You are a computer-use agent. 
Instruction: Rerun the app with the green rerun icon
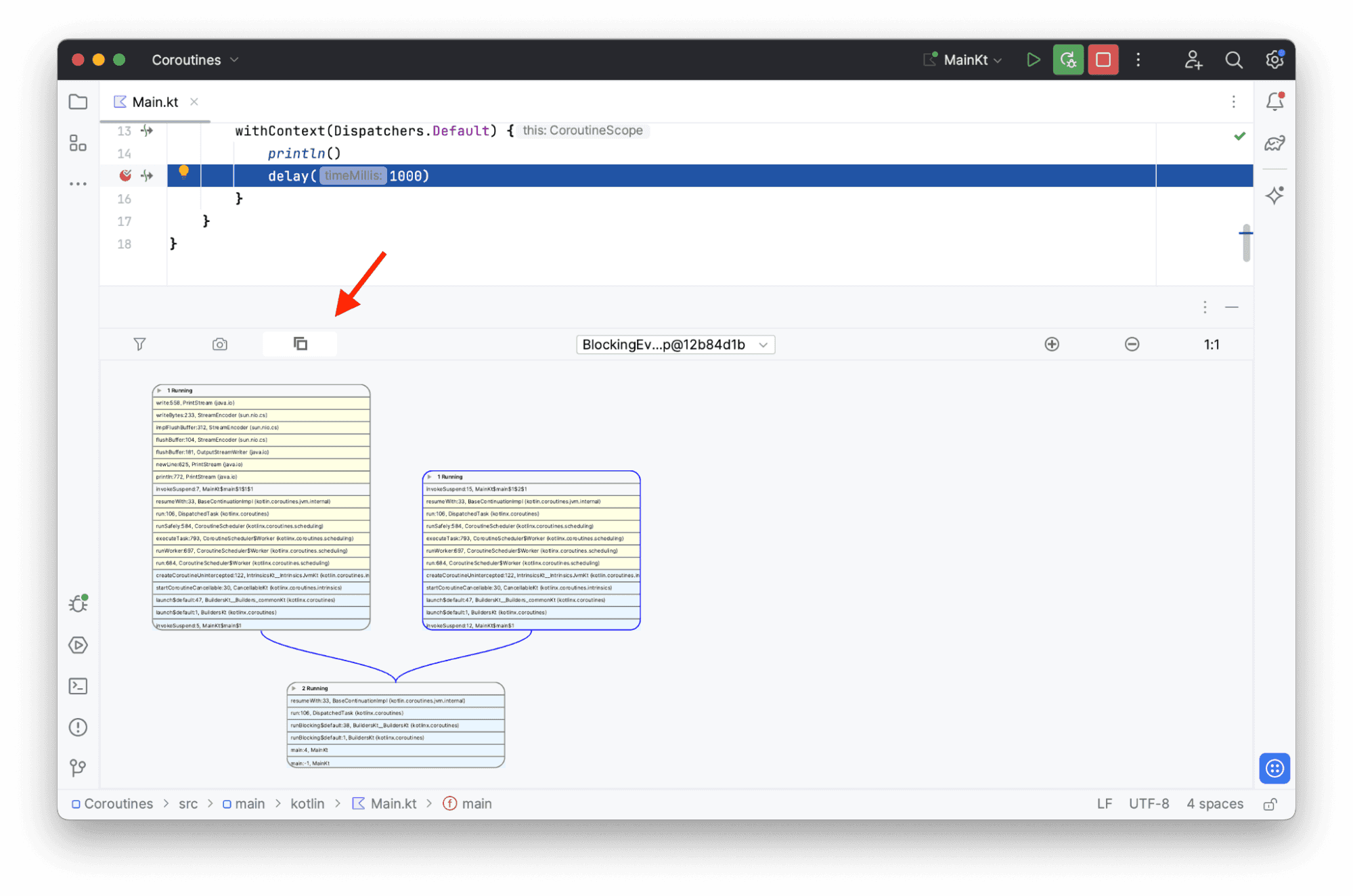1068,59
